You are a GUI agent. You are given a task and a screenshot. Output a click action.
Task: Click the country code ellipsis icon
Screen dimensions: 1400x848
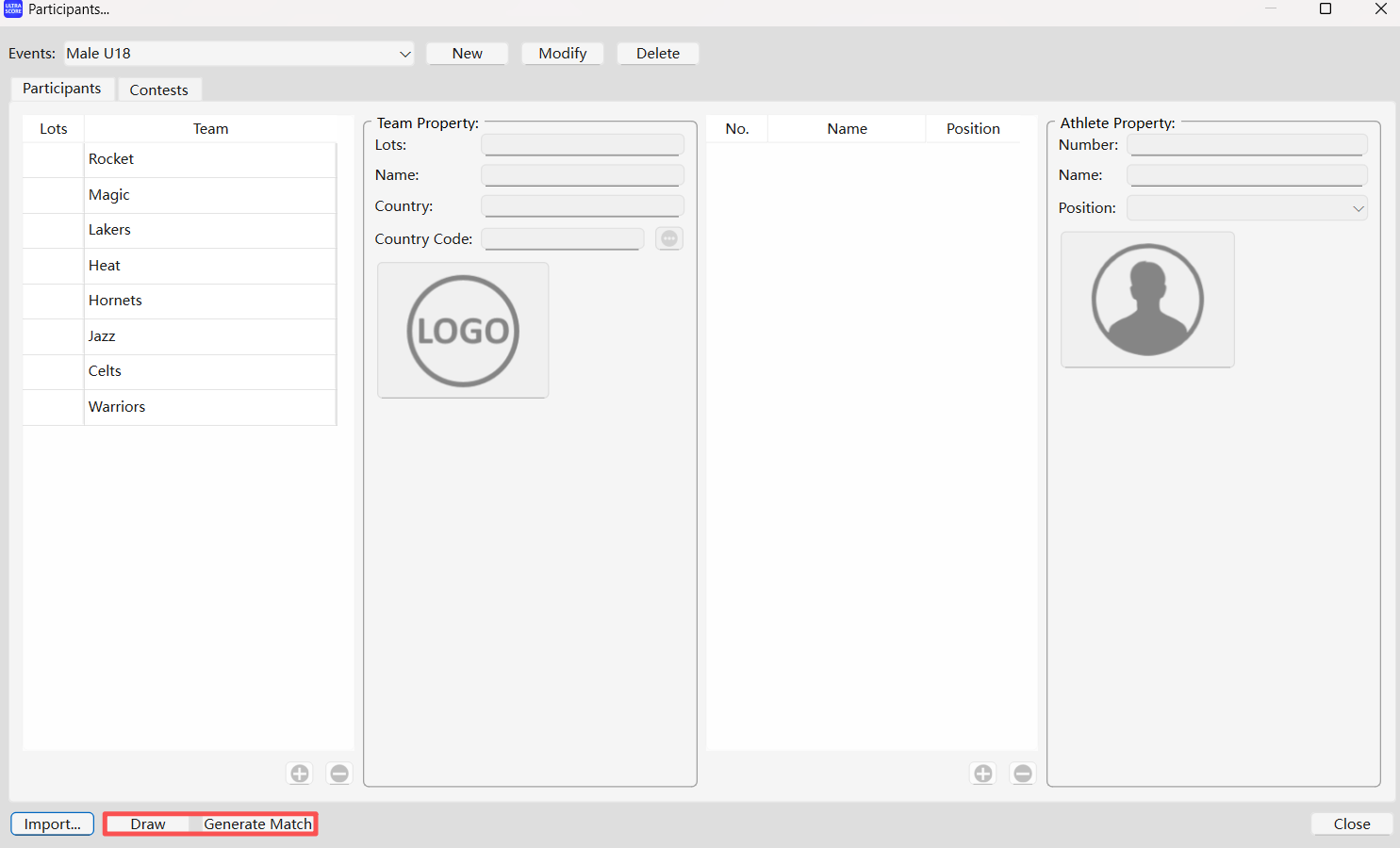coord(669,239)
